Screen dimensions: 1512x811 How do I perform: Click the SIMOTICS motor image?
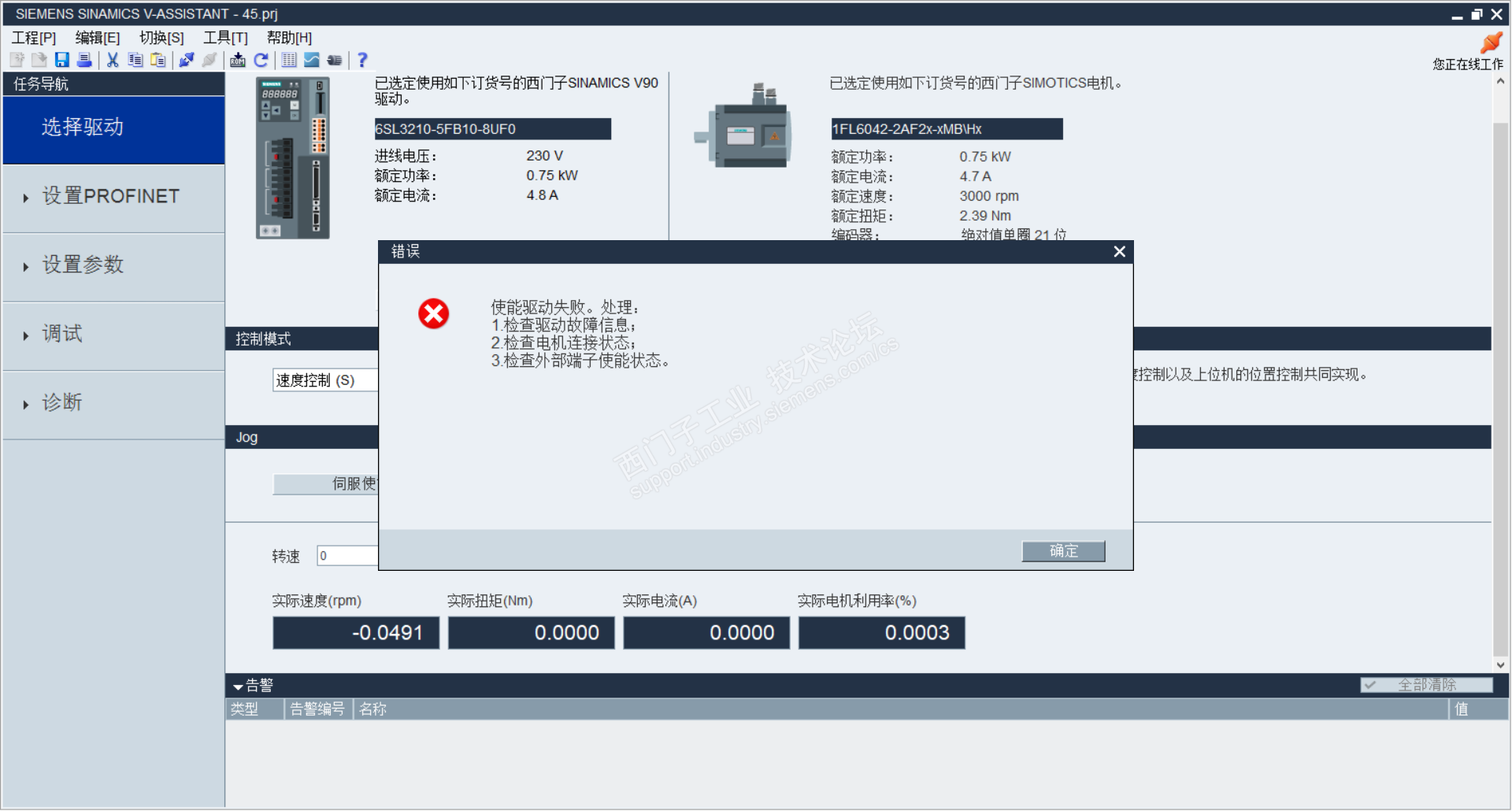pyautogui.click(x=743, y=126)
